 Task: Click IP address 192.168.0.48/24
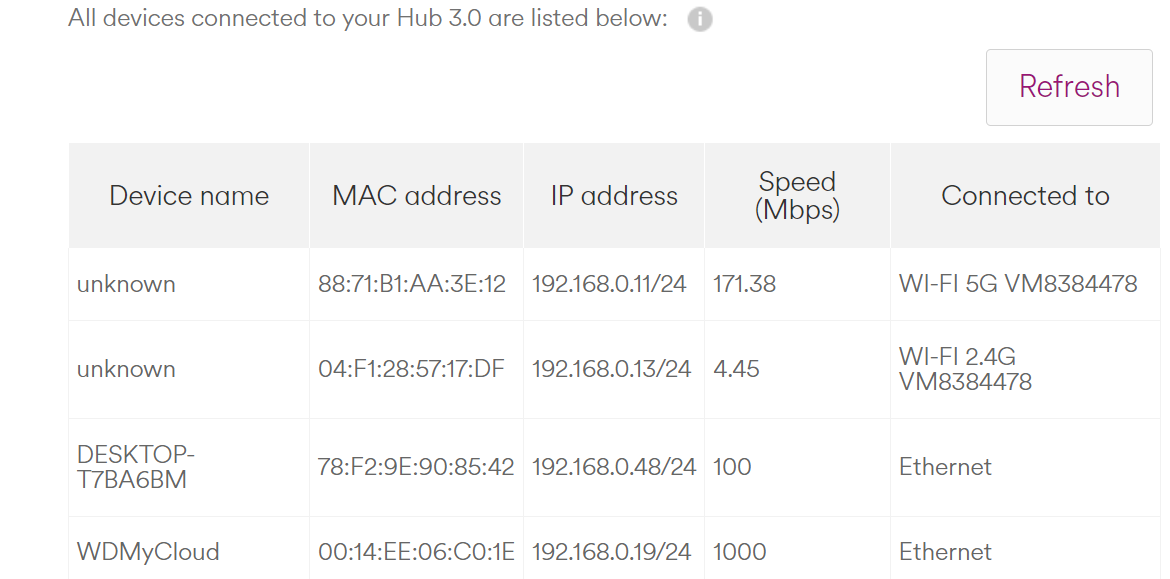613,467
